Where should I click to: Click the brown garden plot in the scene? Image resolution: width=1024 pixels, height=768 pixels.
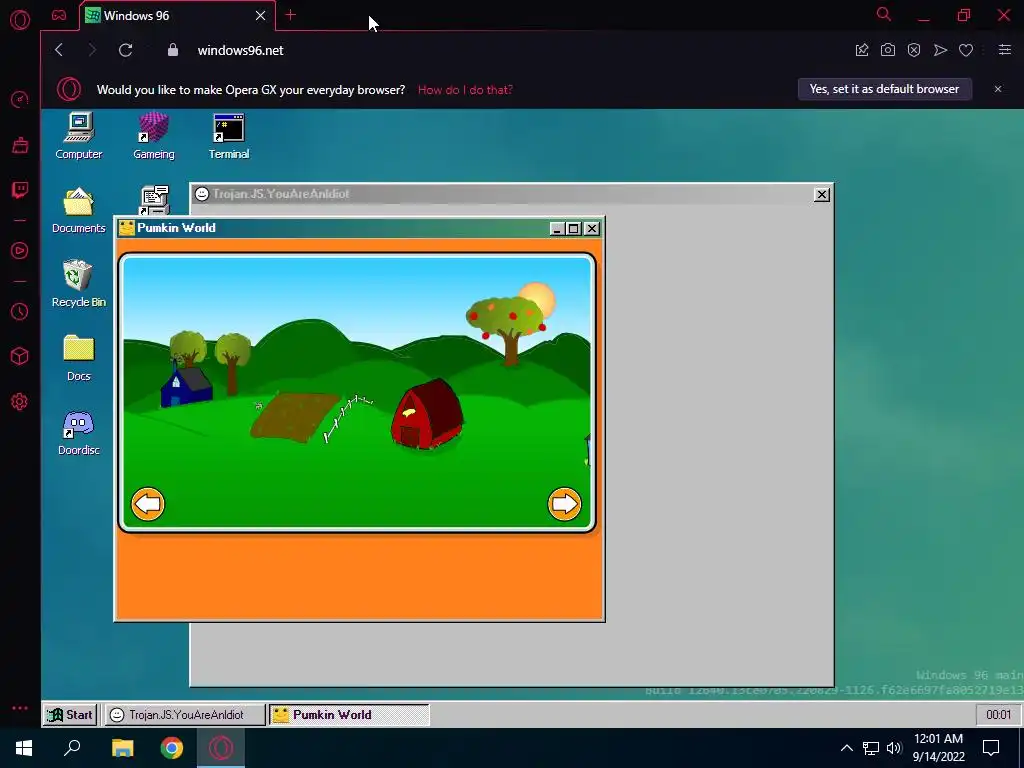click(x=295, y=417)
